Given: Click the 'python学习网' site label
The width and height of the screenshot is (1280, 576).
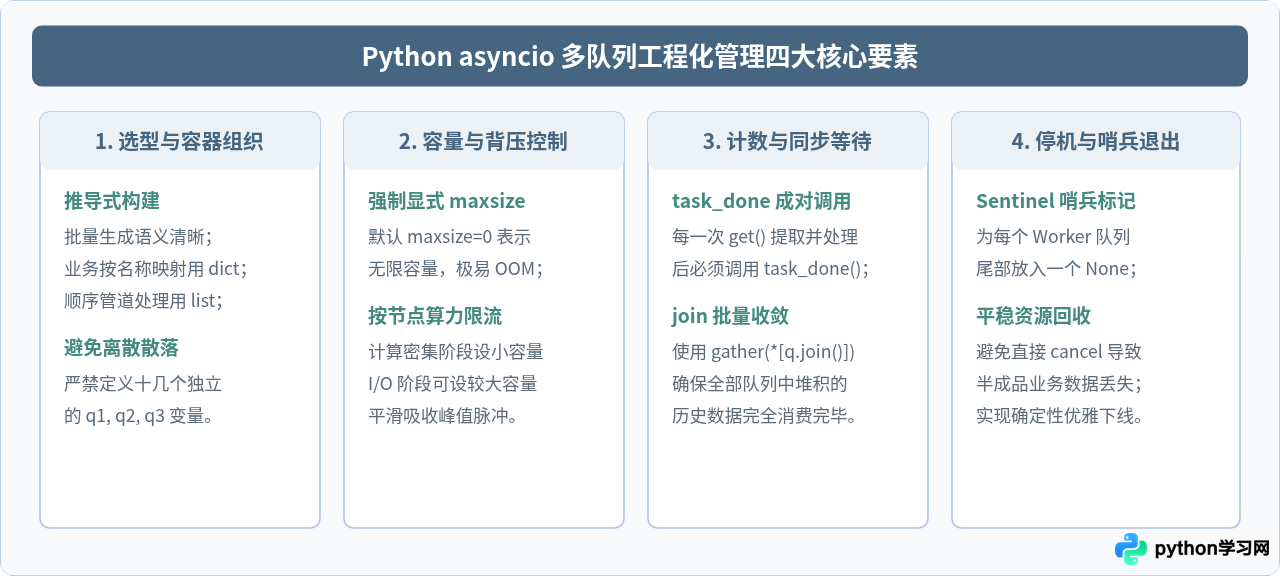Looking at the screenshot, I should [x=1212, y=549].
